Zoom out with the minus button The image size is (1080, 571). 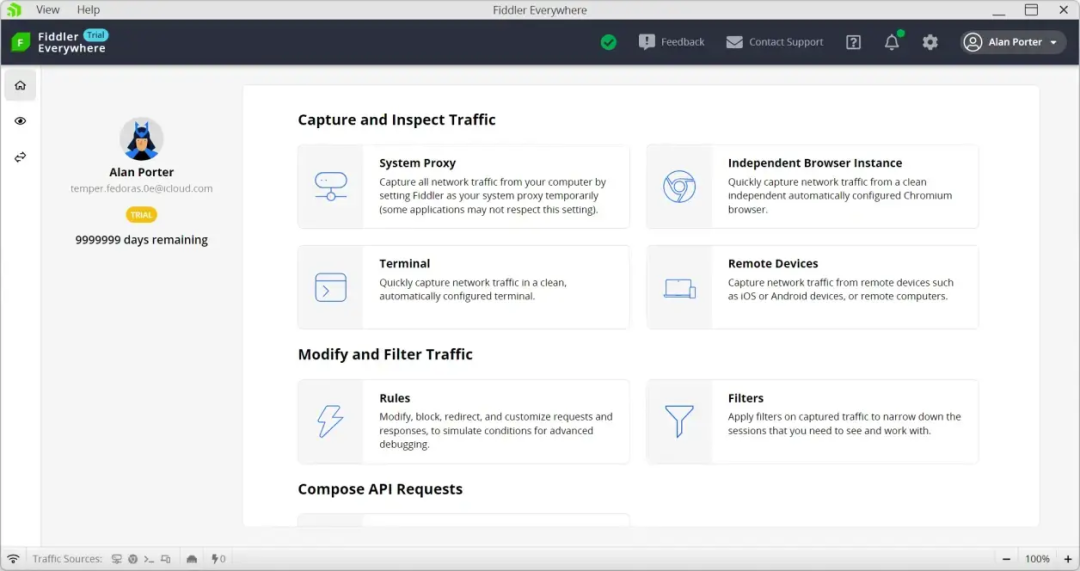pos(1006,559)
